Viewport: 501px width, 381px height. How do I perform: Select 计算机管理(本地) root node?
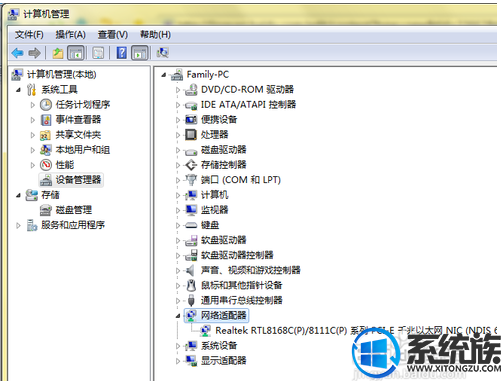(62, 74)
